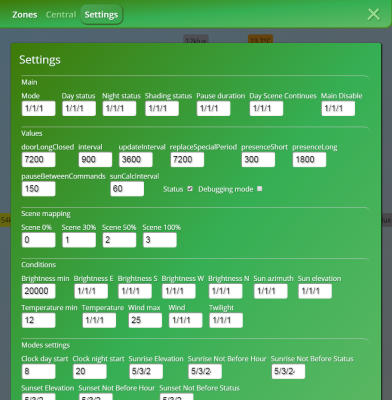Select the Settings tab
The height and width of the screenshot is (400, 392).
tap(101, 15)
